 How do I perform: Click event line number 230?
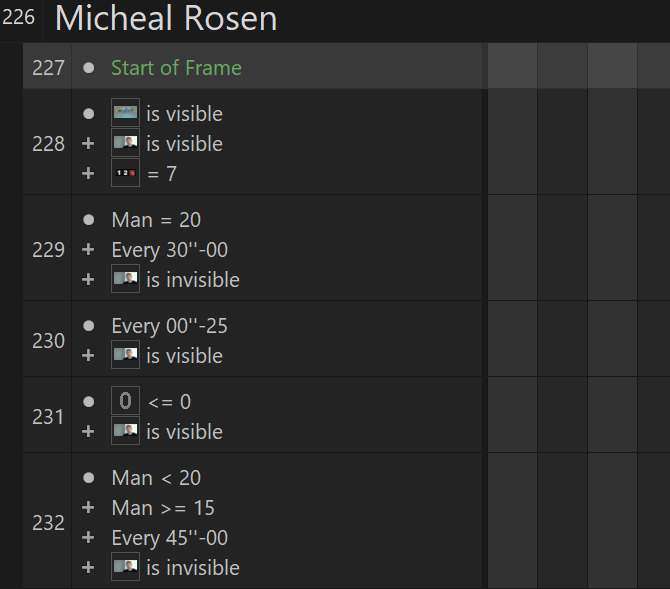point(48,340)
